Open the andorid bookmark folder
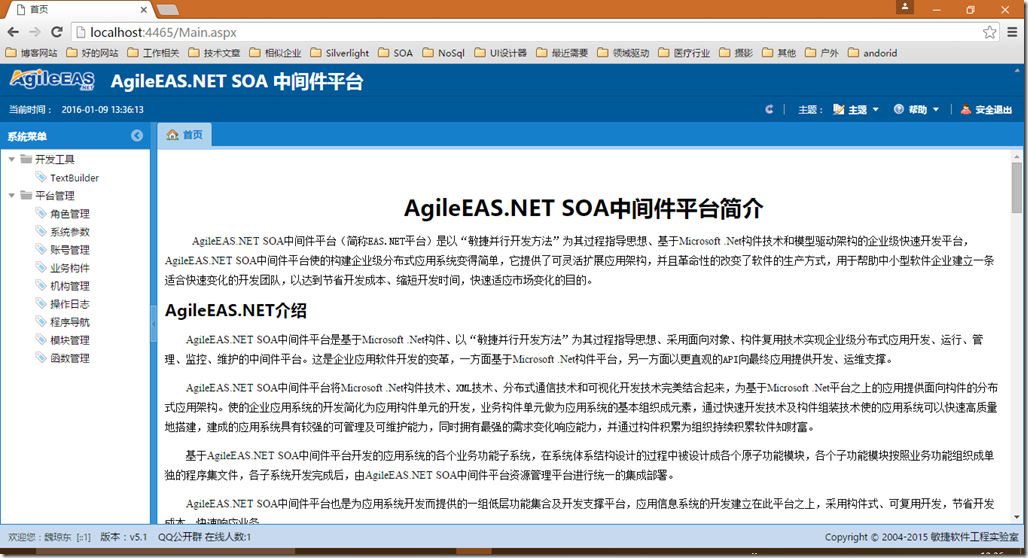The image size is (1028, 558). pyautogui.click(x=873, y=52)
